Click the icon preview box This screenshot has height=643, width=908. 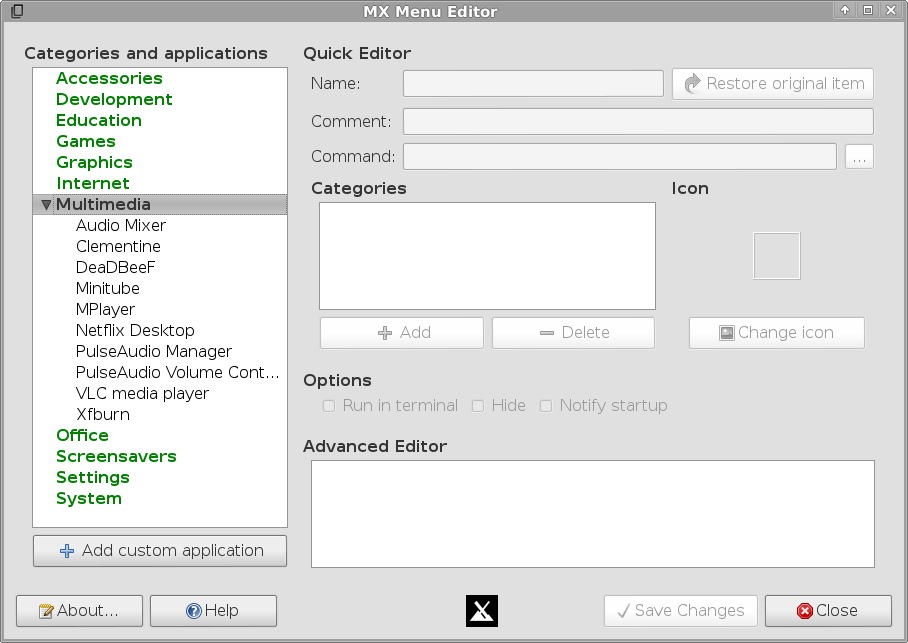click(777, 256)
